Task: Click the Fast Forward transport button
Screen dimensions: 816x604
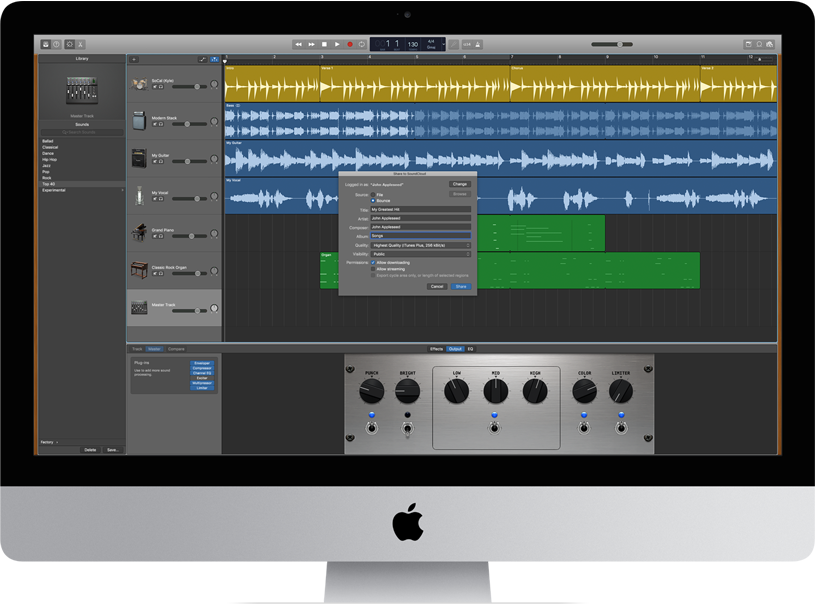Action: pyautogui.click(x=311, y=45)
